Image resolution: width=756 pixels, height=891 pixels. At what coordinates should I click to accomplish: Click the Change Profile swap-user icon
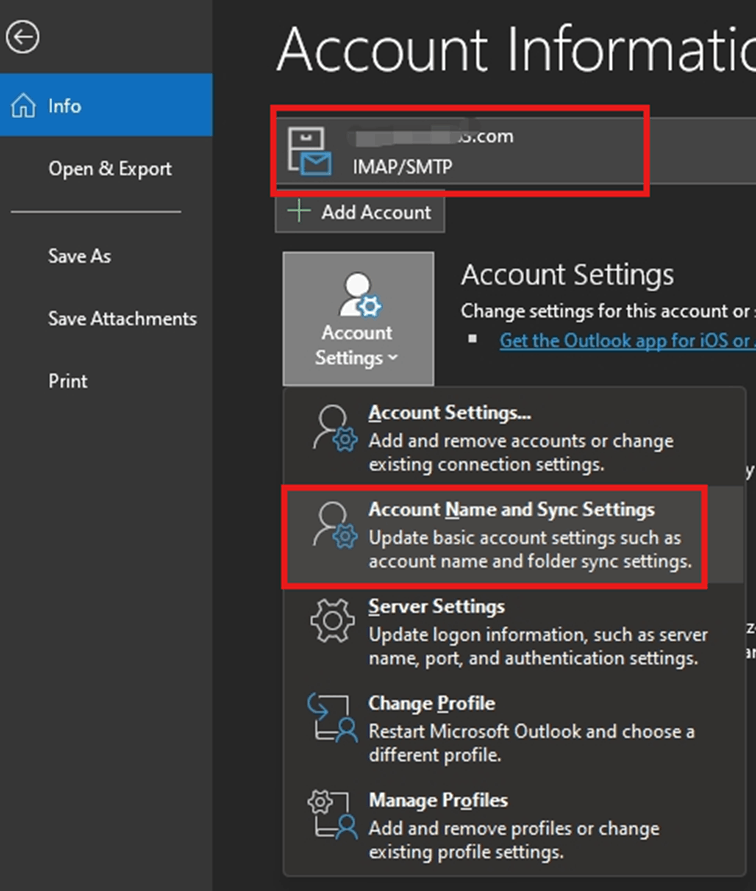pyautogui.click(x=333, y=718)
